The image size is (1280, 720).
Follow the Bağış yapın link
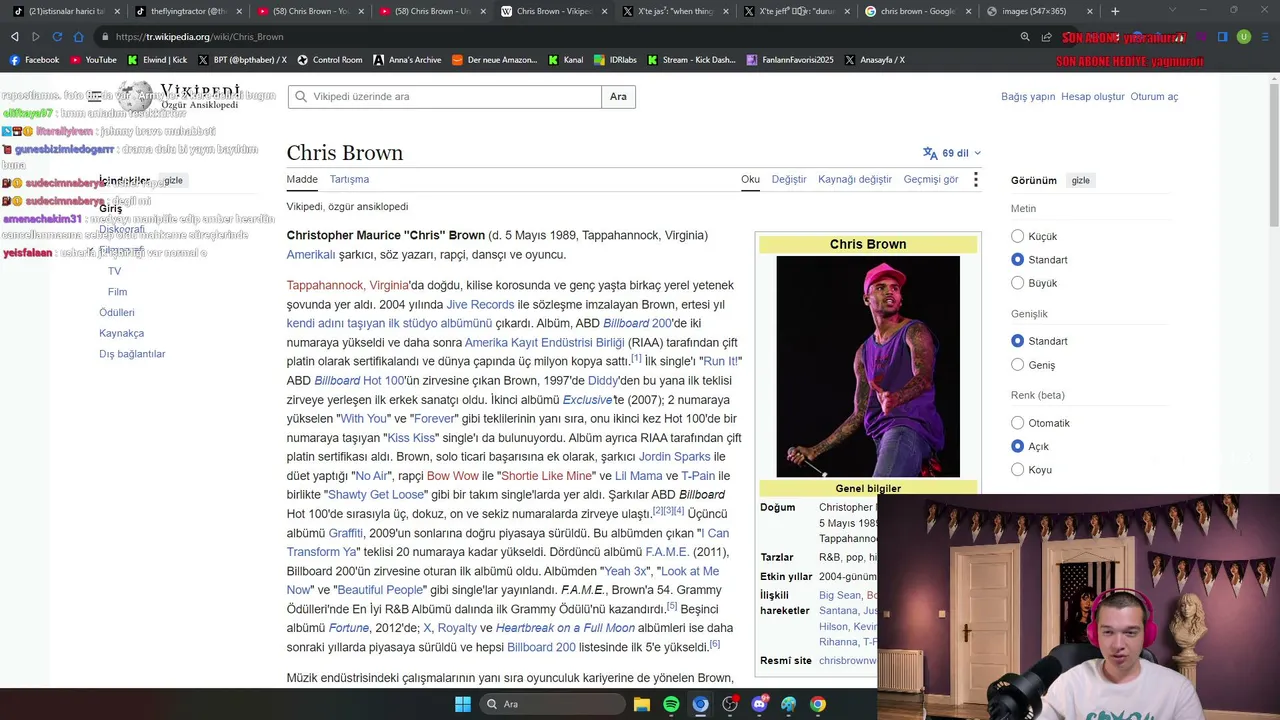pyautogui.click(x=1028, y=97)
